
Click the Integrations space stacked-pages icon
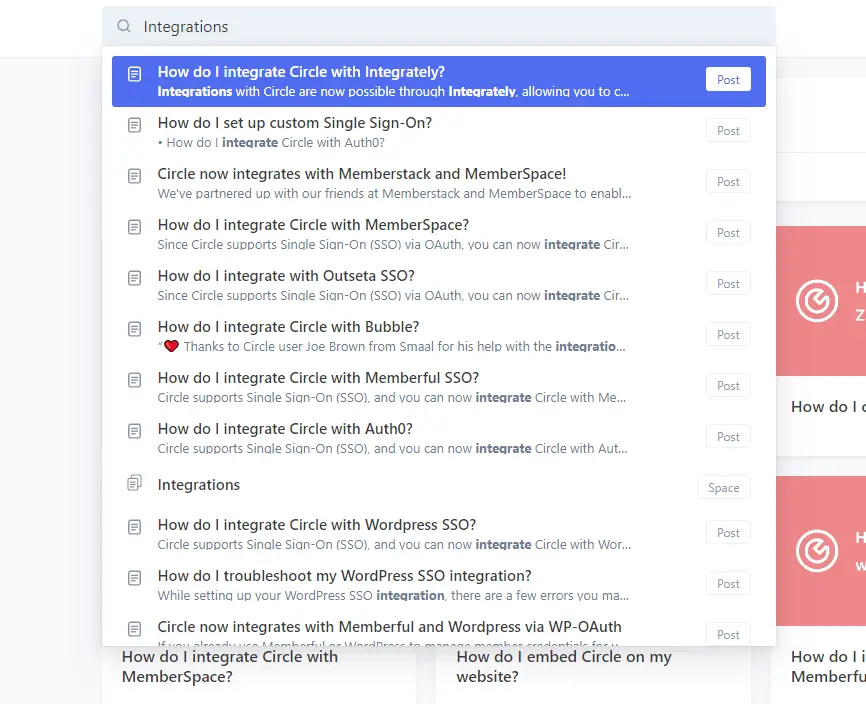point(134,484)
